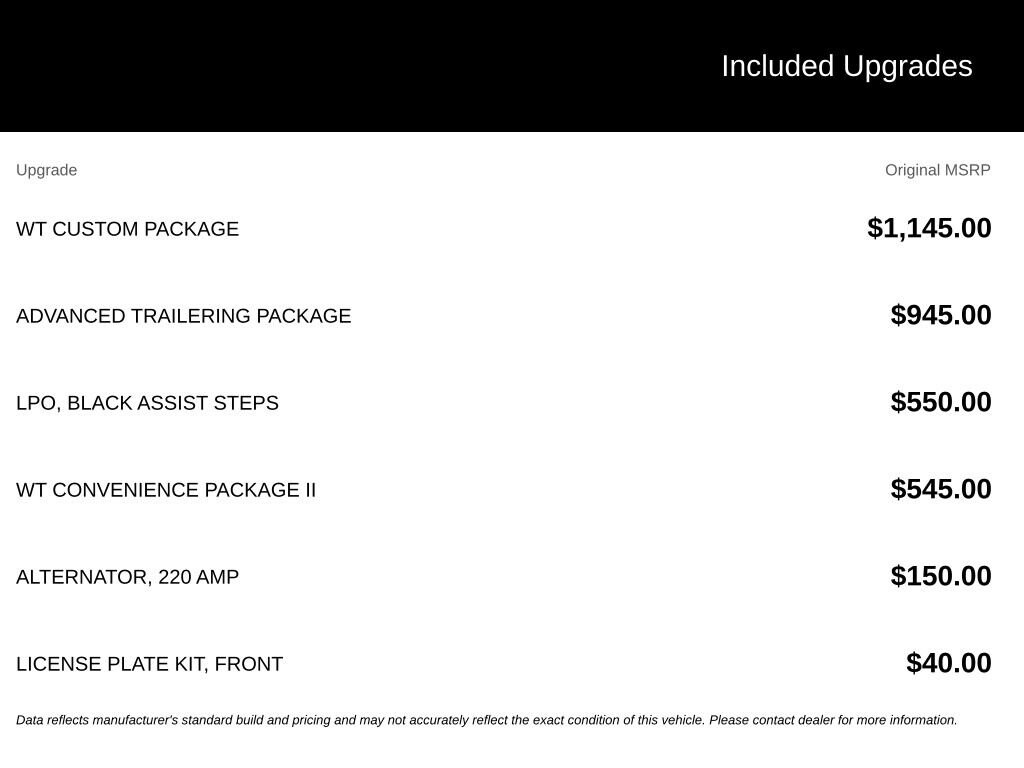Click the $40.00 license plate kit price
This screenshot has height=768, width=1024.
pos(949,663)
